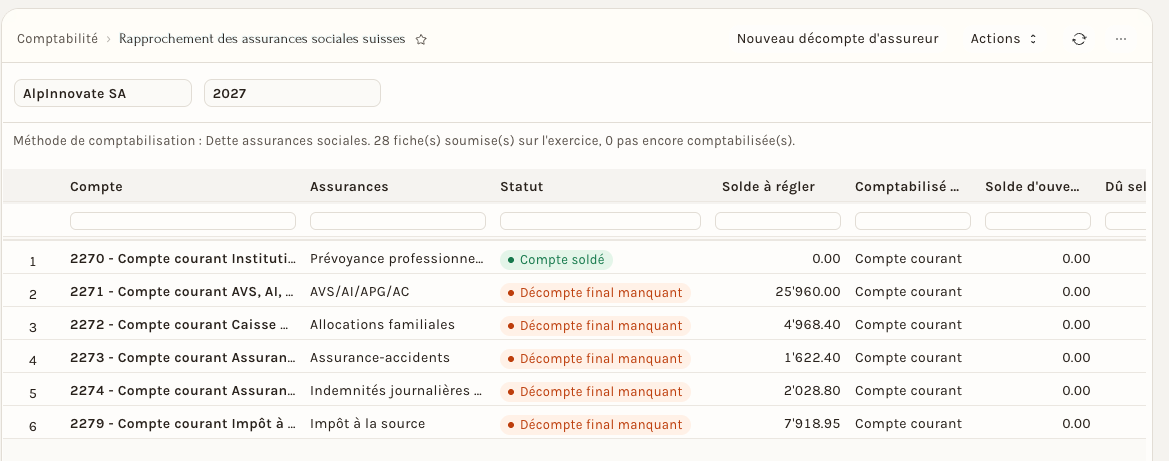Filter the Comptabilisé column

point(913,221)
